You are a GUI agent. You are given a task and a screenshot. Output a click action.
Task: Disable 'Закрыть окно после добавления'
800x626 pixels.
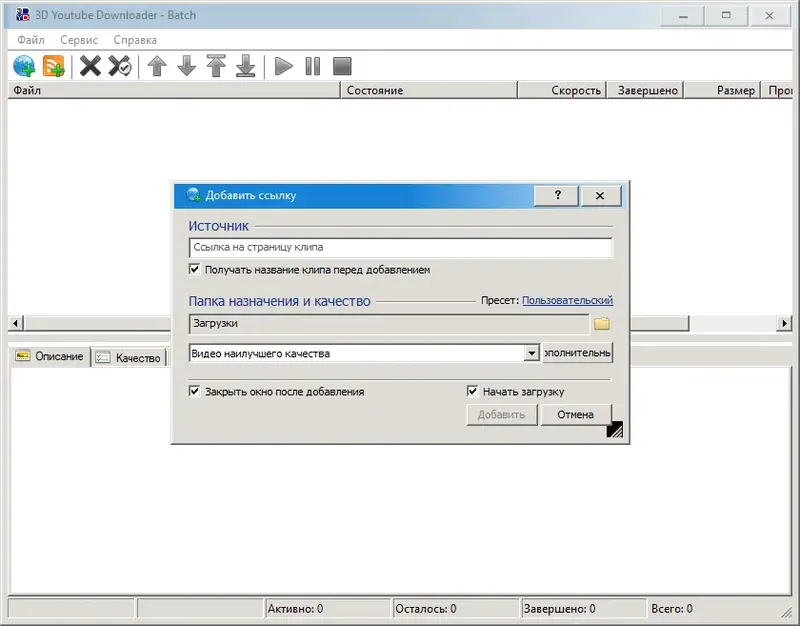[x=192, y=391]
